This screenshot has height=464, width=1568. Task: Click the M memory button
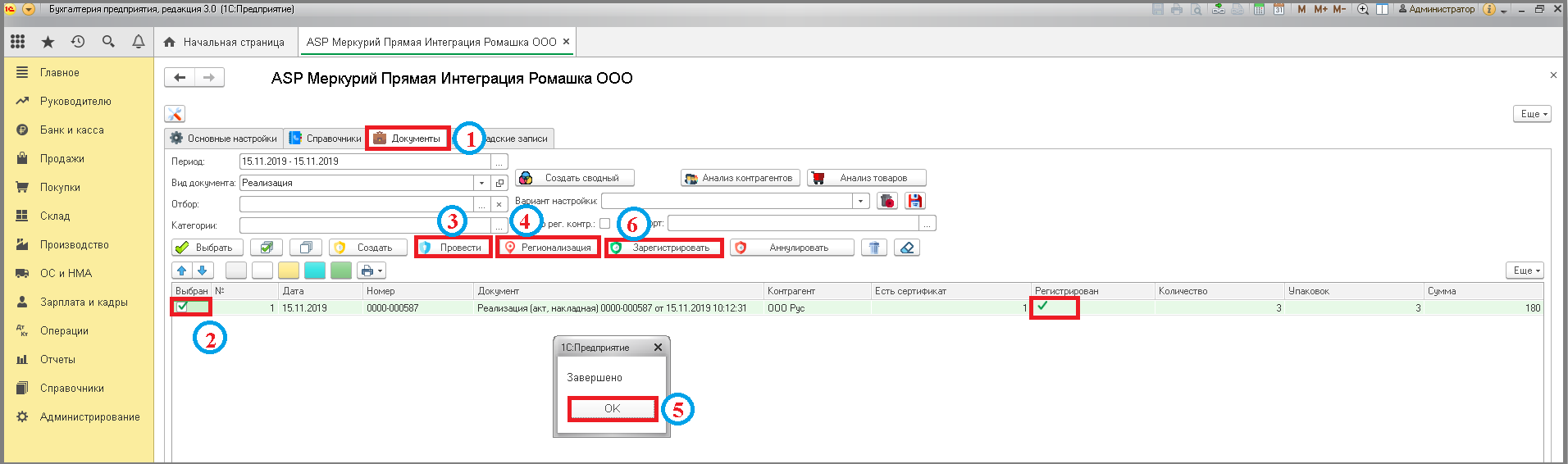[1301, 9]
